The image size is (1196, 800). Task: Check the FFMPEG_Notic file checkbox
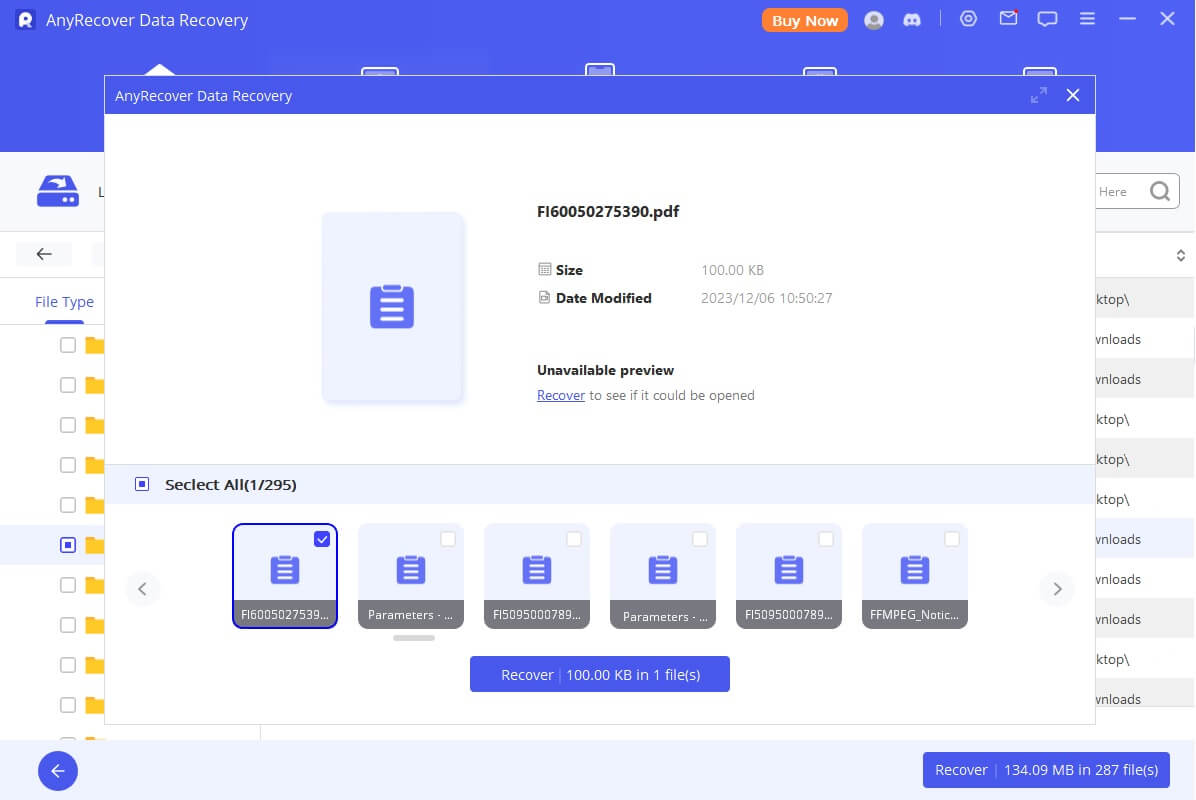pos(952,538)
